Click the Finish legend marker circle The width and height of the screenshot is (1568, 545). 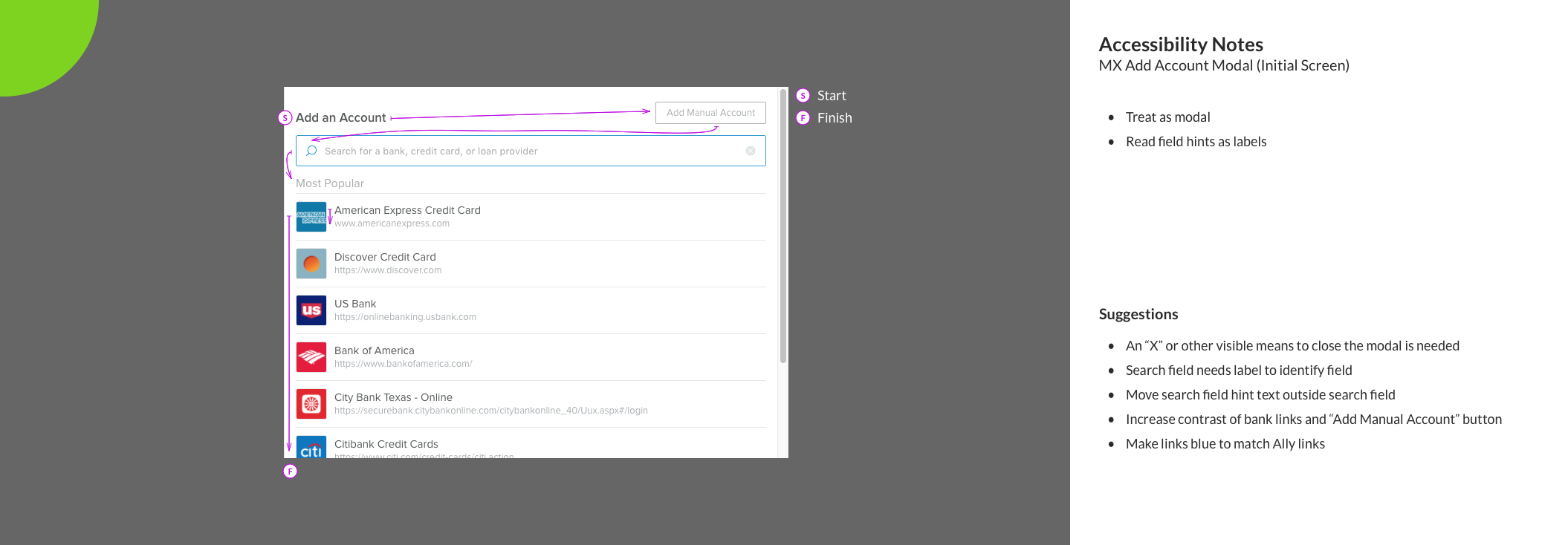click(803, 118)
